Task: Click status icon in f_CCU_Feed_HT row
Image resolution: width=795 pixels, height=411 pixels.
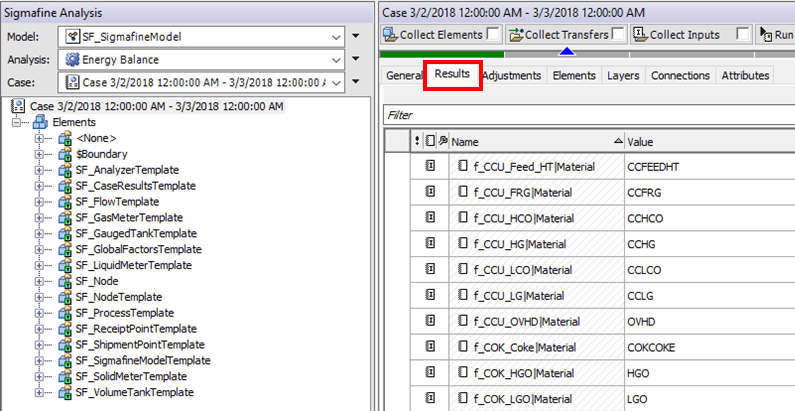Action: tap(430, 166)
